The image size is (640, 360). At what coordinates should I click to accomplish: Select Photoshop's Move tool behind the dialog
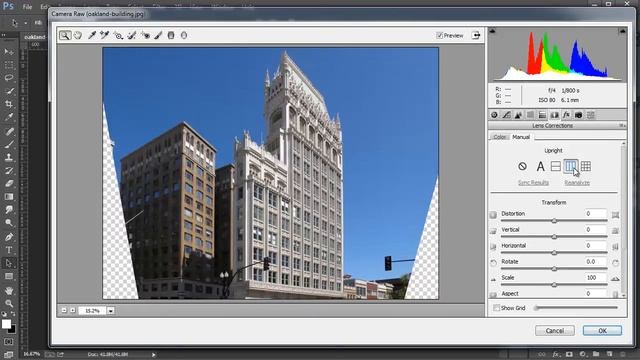tap(9, 52)
